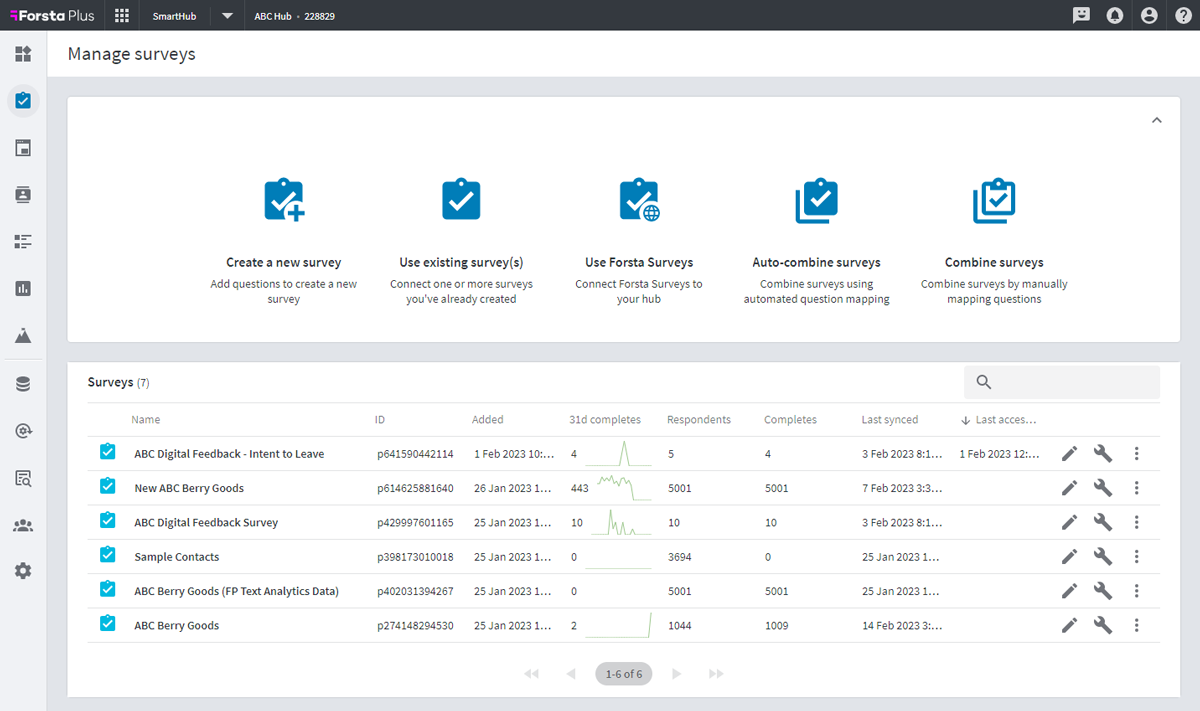Toggle checkbox for ABC Berry Goods (FP Text Analytics Data)
The height and width of the screenshot is (711, 1200).
pos(108,589)
